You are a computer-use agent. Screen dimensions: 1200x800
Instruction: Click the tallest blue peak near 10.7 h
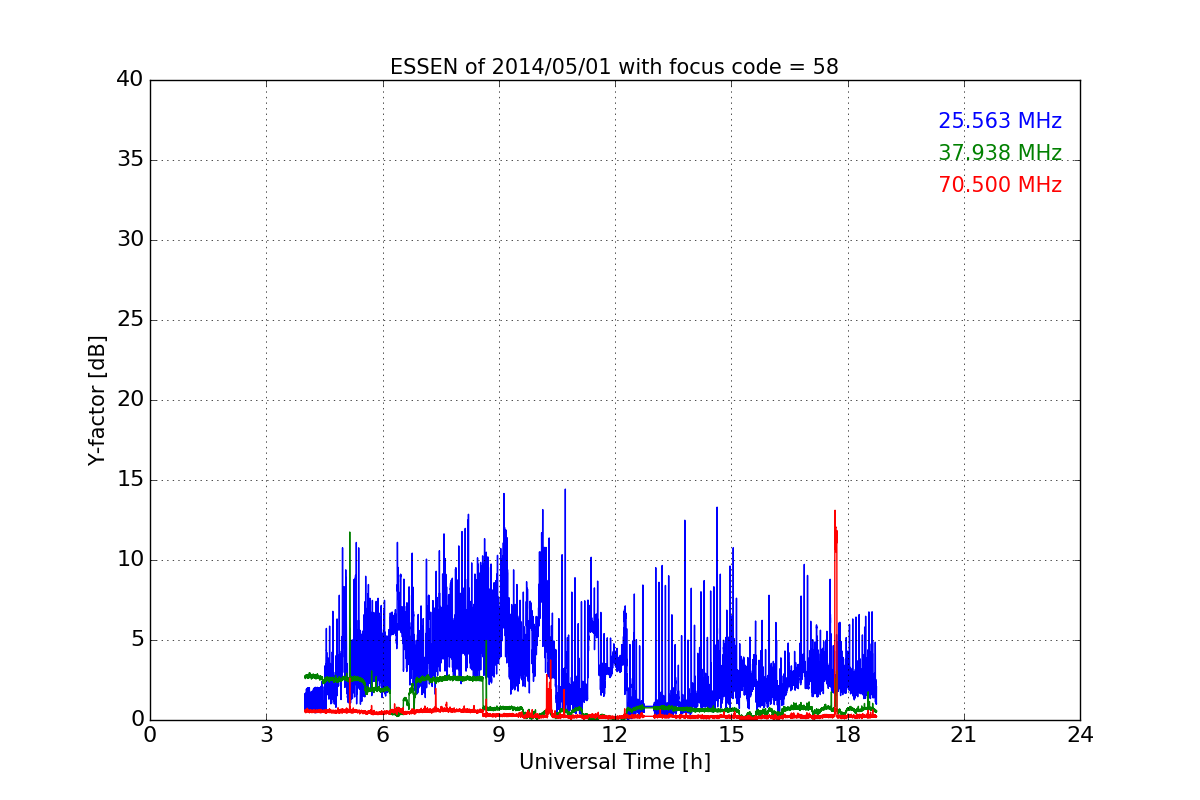[565, 490]
